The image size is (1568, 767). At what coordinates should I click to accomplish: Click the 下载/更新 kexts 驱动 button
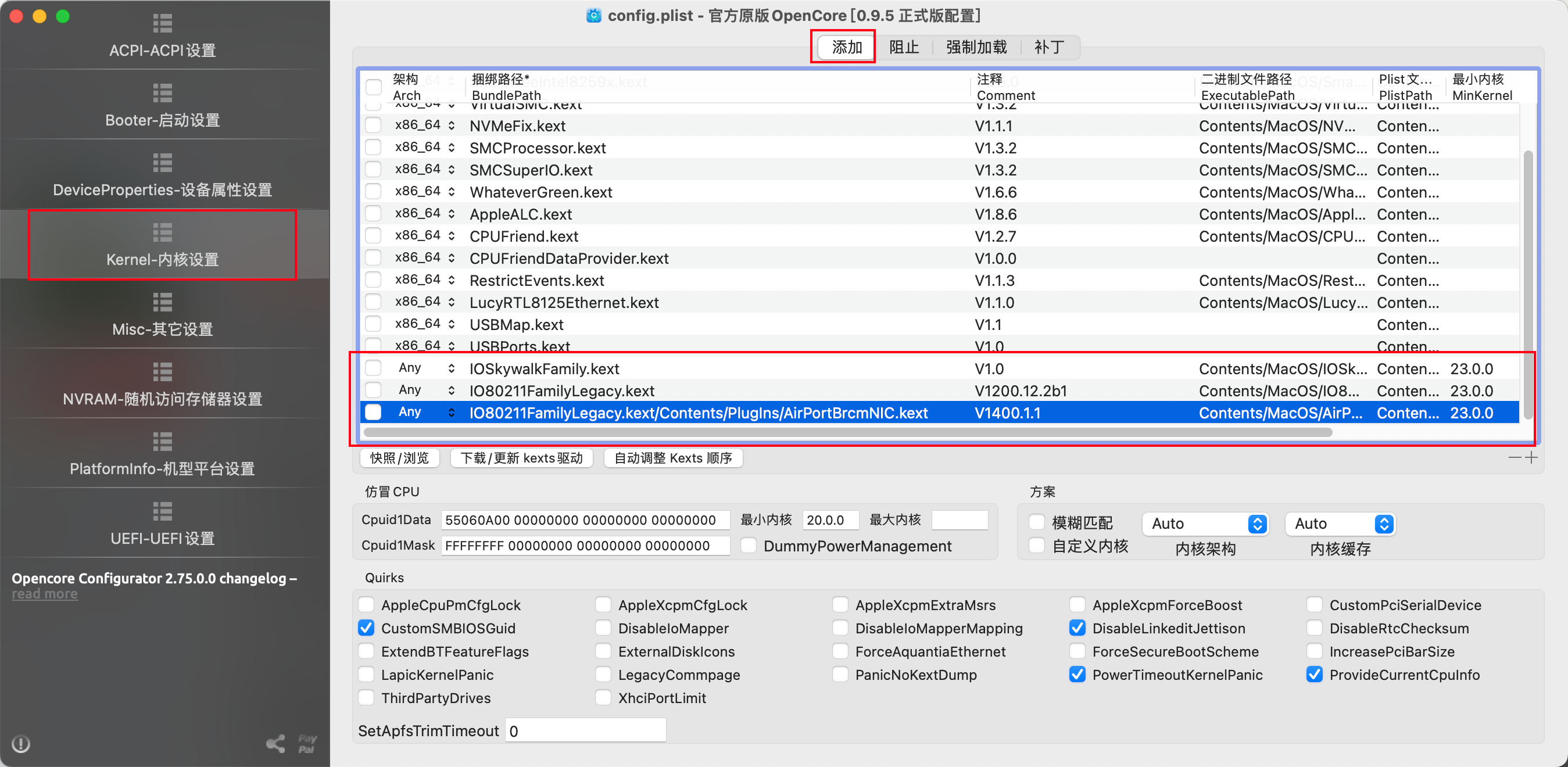(521, 458)
